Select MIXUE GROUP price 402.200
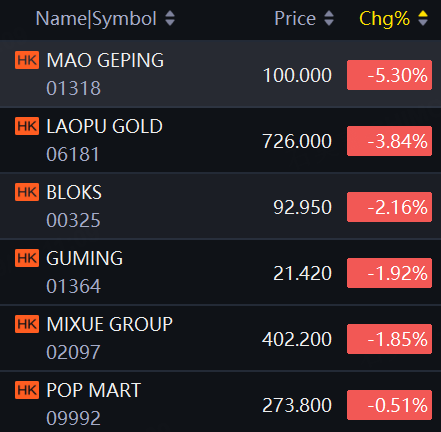 pos(297,339)
